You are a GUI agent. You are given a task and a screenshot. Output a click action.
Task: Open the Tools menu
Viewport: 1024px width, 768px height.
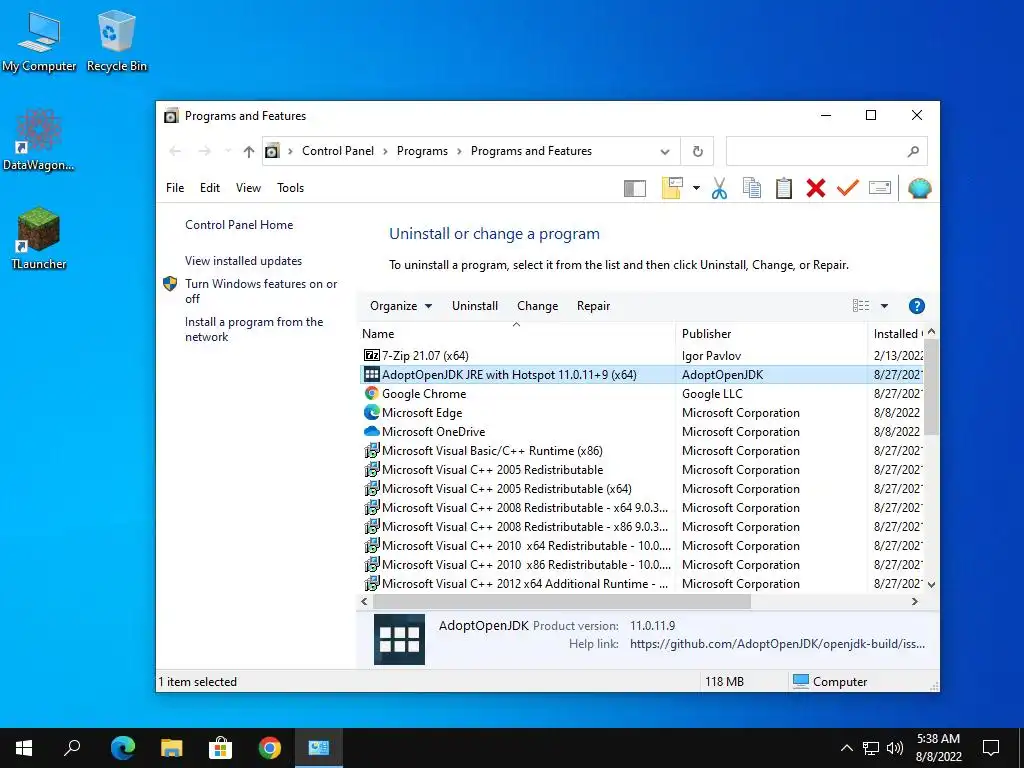coord(290,188)
